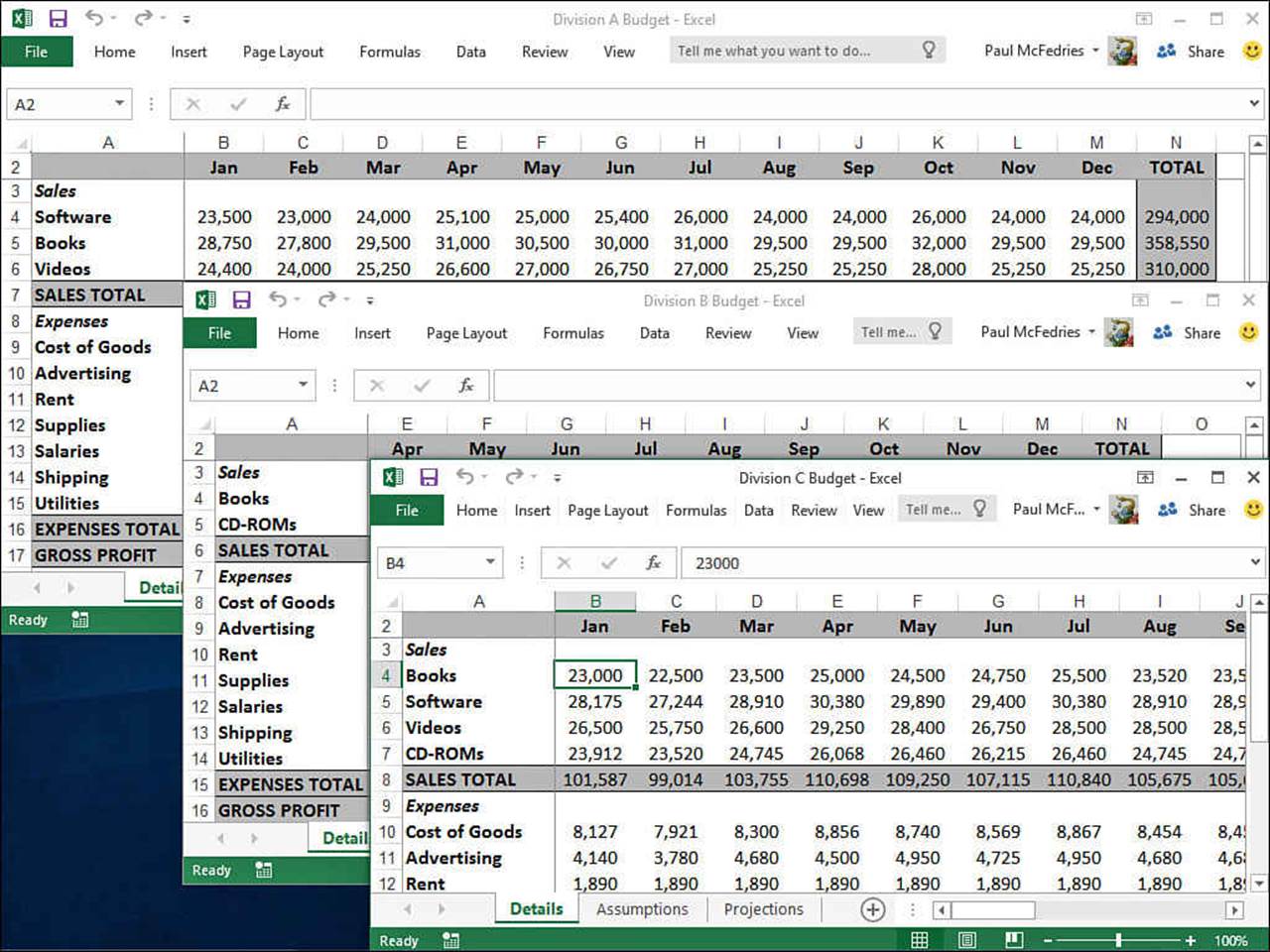
Task: Click Share in the Division B window
Action: pyautogui.click(x=1188, y=332)
